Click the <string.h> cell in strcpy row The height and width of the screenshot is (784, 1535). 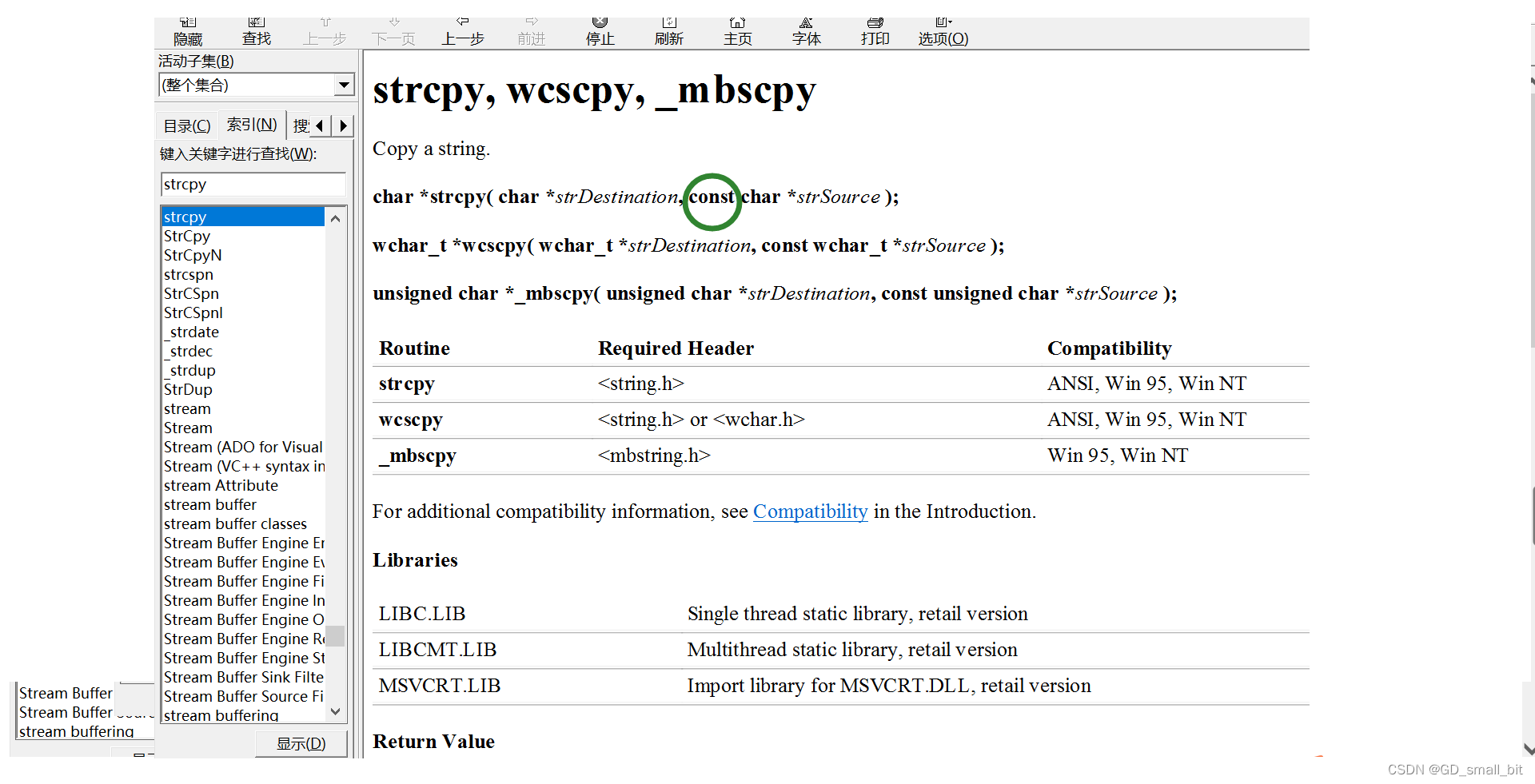click(x=640, y=384)
